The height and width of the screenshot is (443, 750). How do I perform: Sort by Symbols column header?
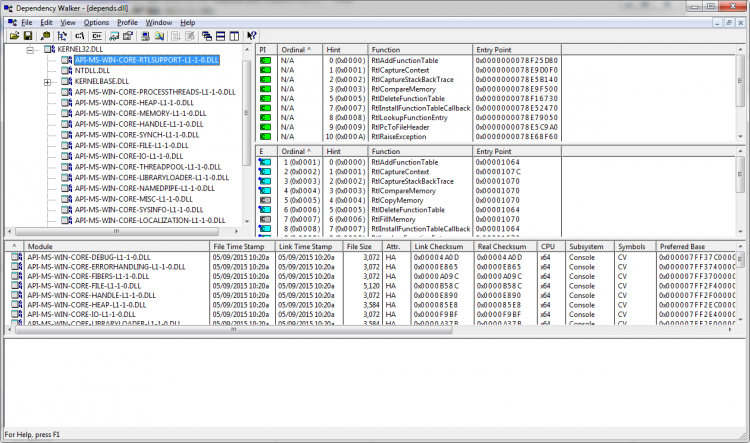click(635, 247)
